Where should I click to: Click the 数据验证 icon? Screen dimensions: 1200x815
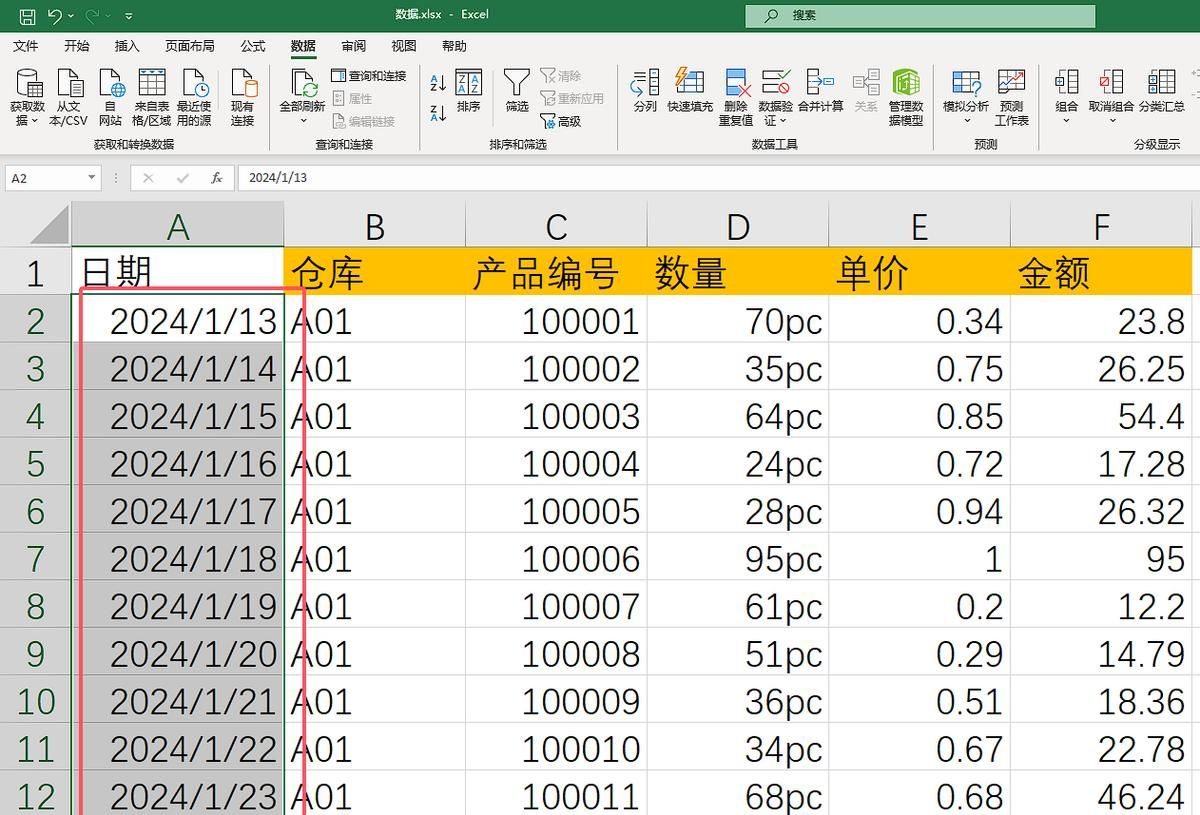(775, 84)
